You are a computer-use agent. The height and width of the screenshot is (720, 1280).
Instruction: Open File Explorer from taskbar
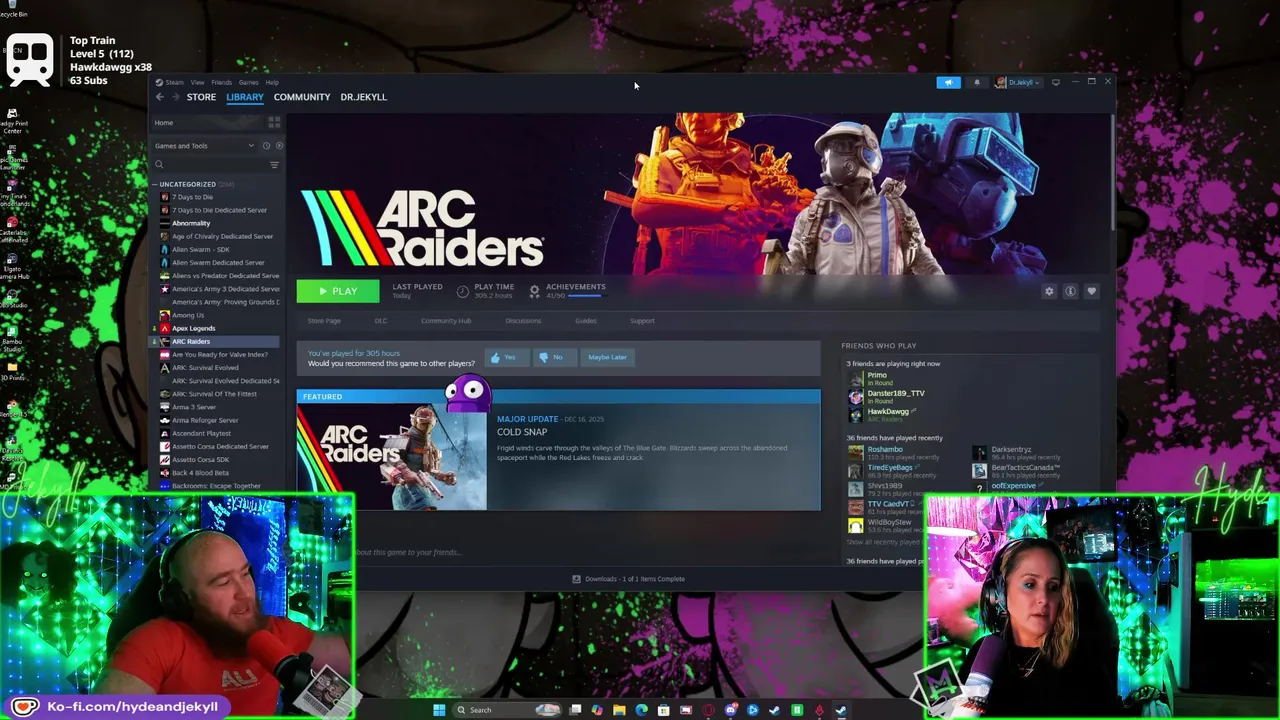(x=619, y=710)
